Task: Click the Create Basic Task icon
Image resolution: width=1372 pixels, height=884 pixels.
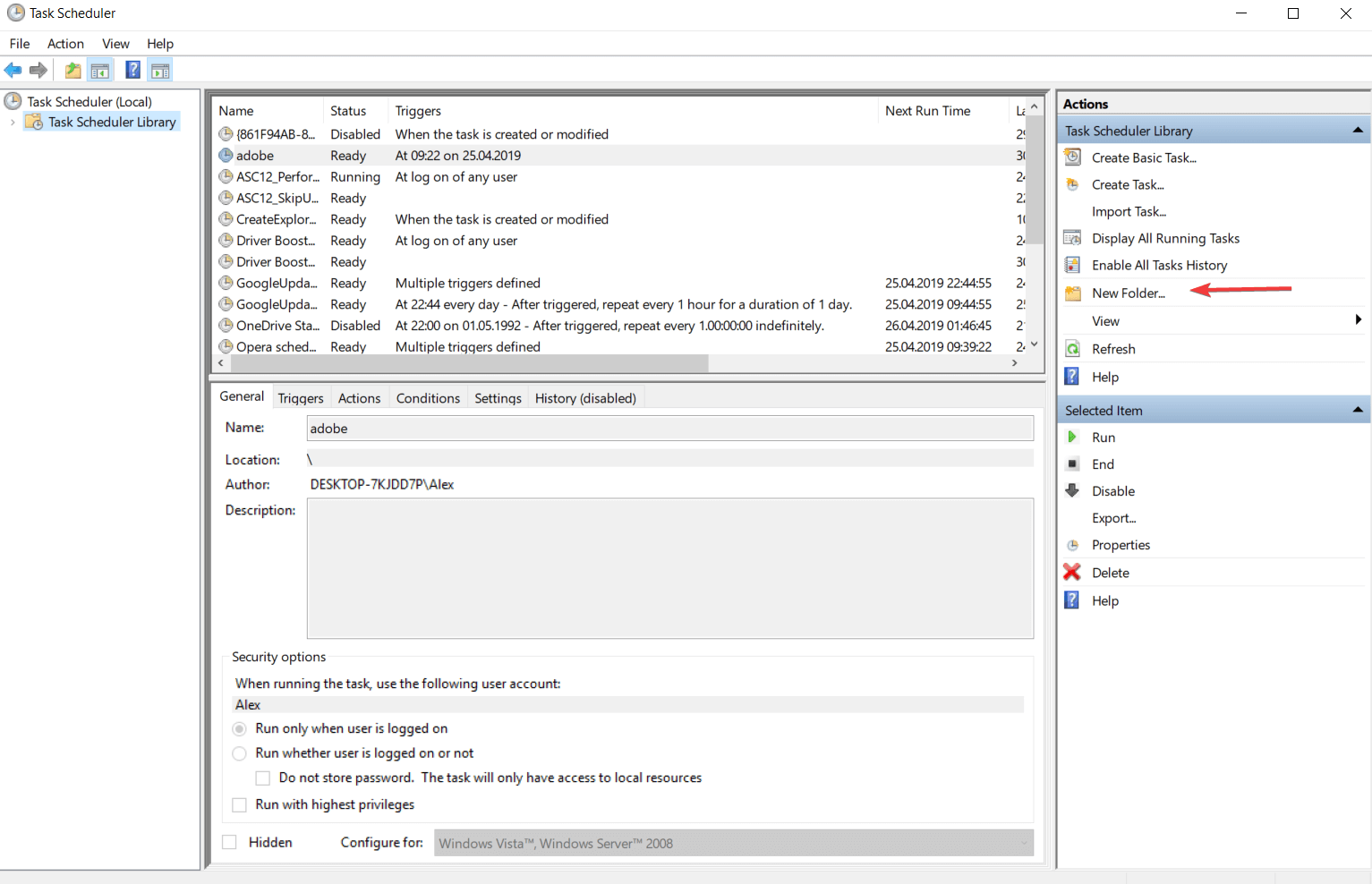Action: tap(1072, 157)
